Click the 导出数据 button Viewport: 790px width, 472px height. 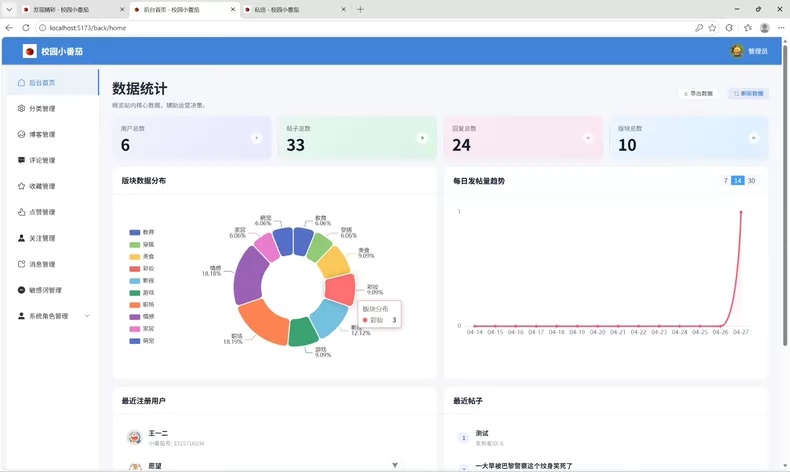tap(698, 94)
